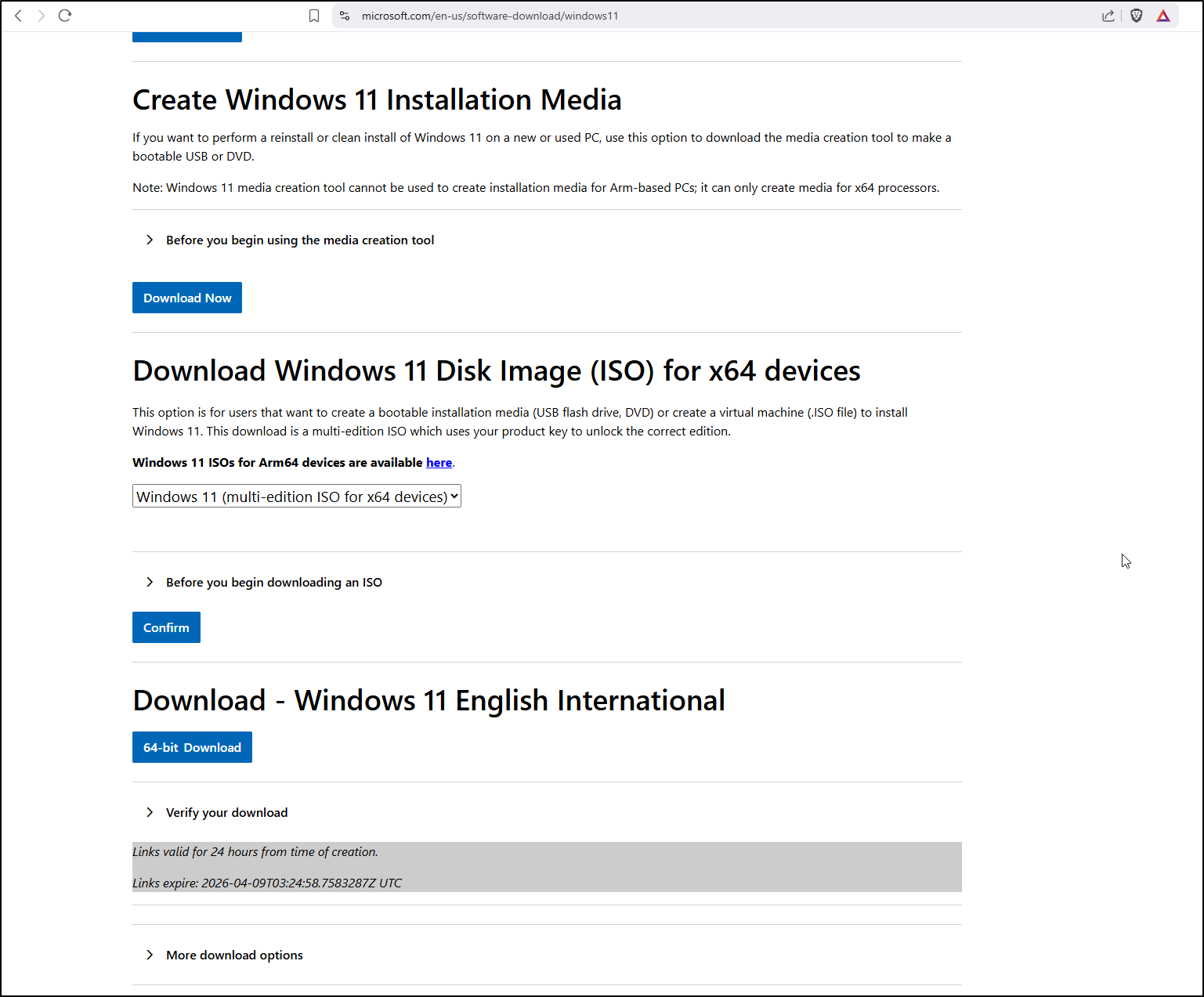This screenshot has width=1204, height=997.
Task: Open Brave Rewards triangle icon
Action: click(1163, 16)
